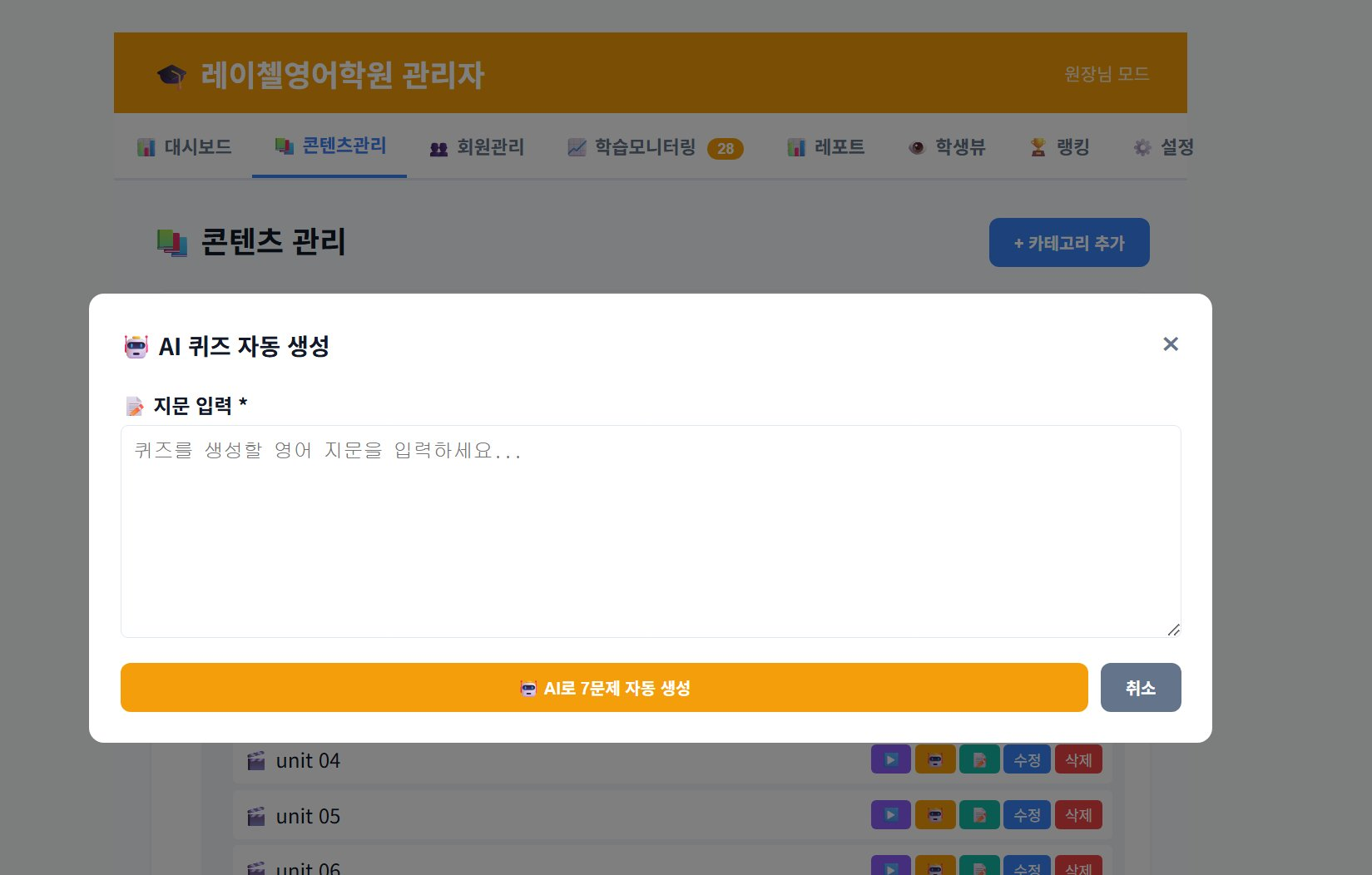
Task: Click the 28 notification badge
Action: tap(726, 148)
